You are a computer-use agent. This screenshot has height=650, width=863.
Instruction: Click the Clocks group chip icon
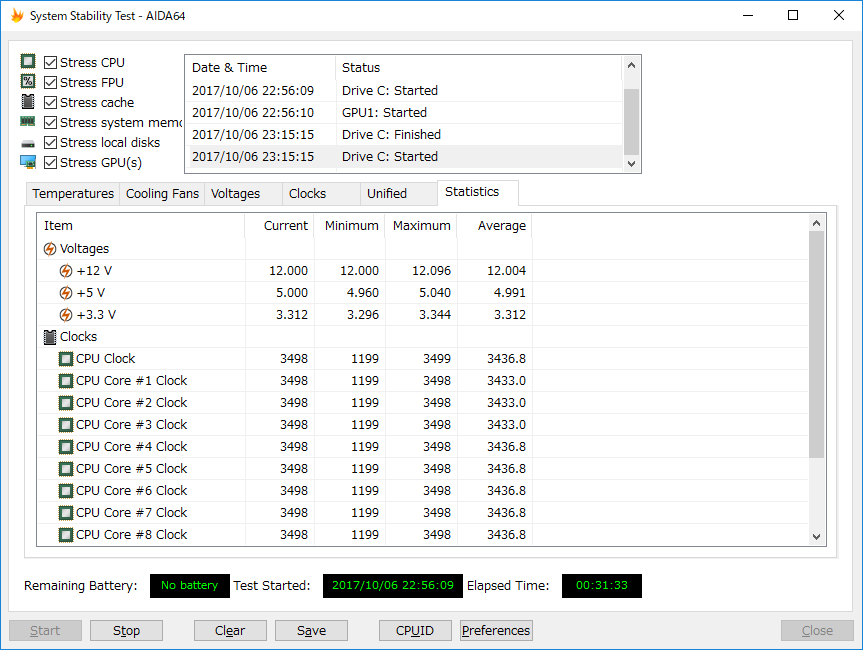pyautogui.click(x=50, y=337)
